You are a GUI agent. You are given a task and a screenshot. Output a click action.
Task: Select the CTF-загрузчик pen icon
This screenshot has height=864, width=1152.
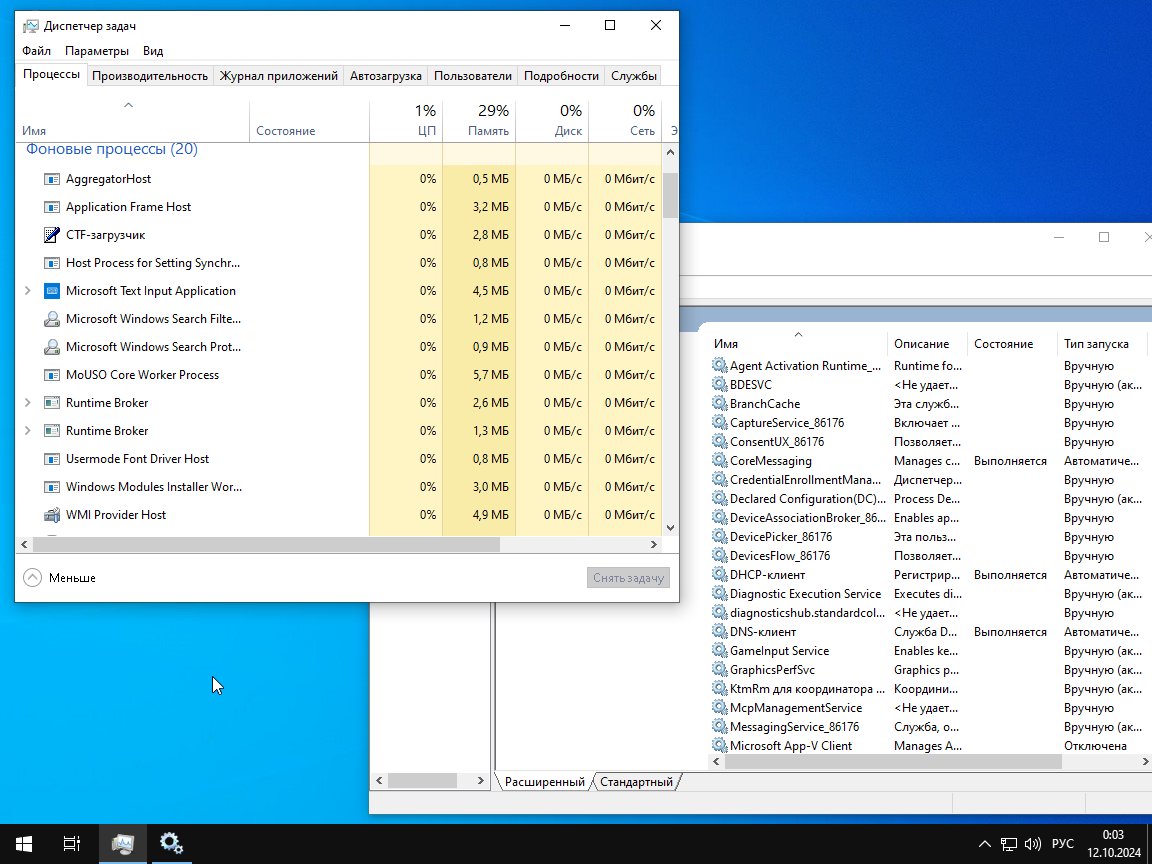click(x=51, y=235)
